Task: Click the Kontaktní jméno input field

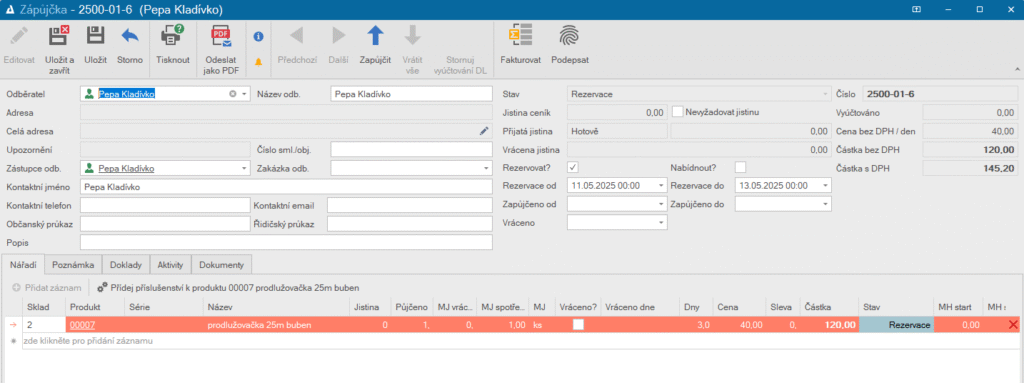Action: pos(286,187)
